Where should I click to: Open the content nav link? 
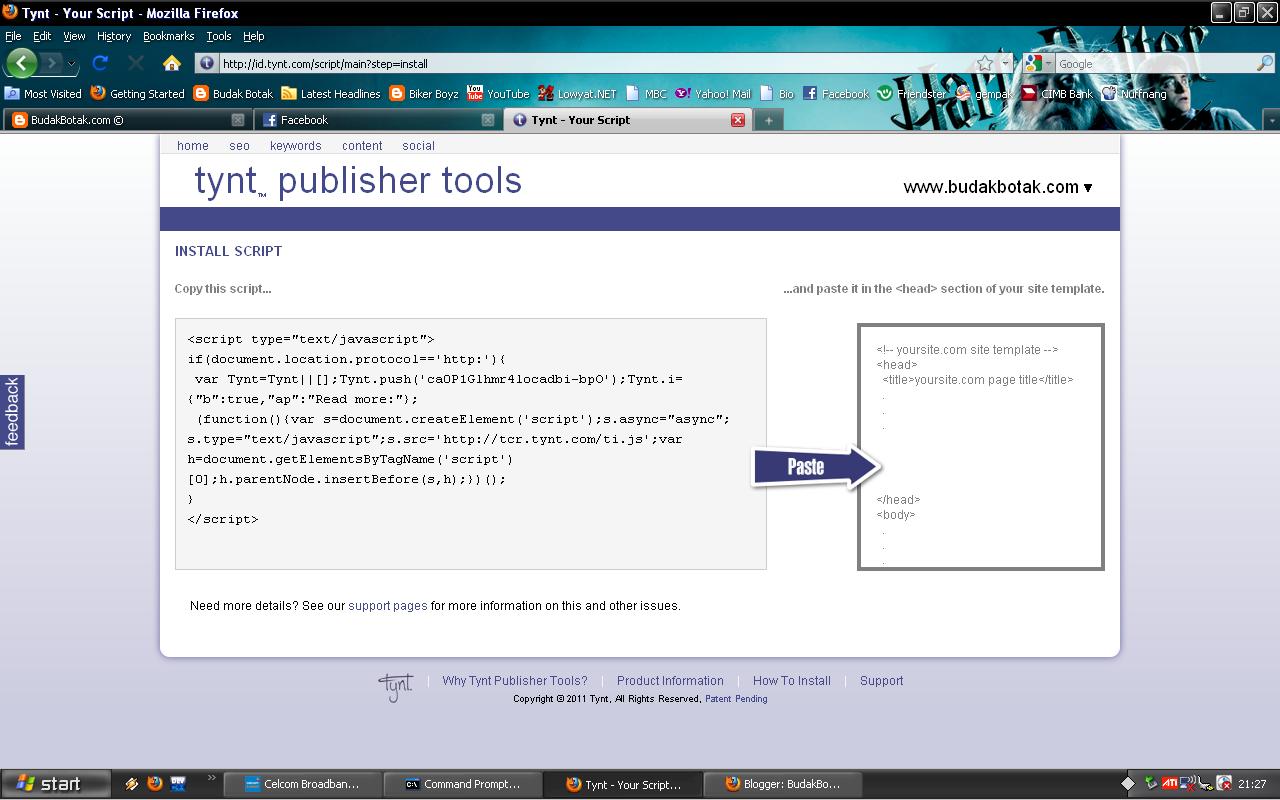coord(362,146)
